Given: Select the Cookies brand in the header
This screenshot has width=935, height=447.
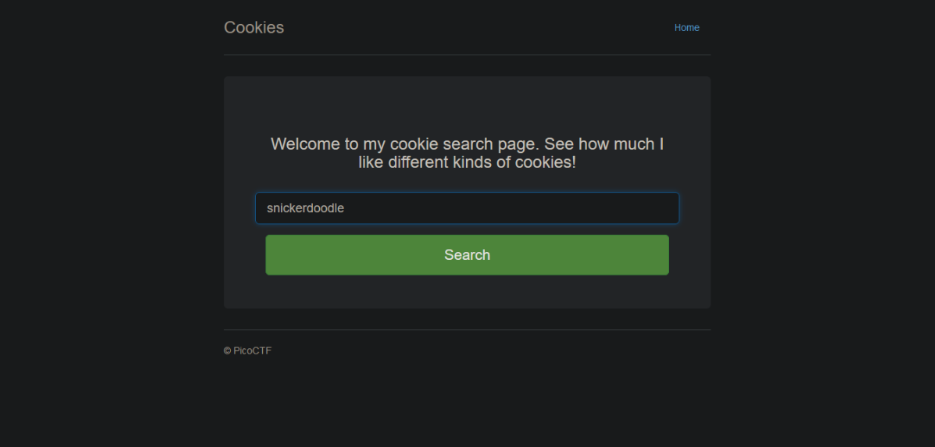Looking at the screenshot, I should [254, 28].
